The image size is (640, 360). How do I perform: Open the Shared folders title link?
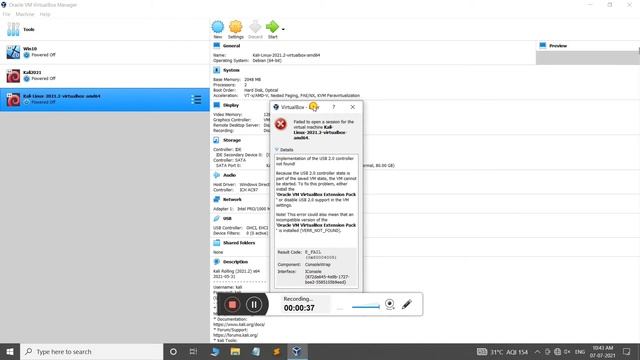[x=239, y=243]
